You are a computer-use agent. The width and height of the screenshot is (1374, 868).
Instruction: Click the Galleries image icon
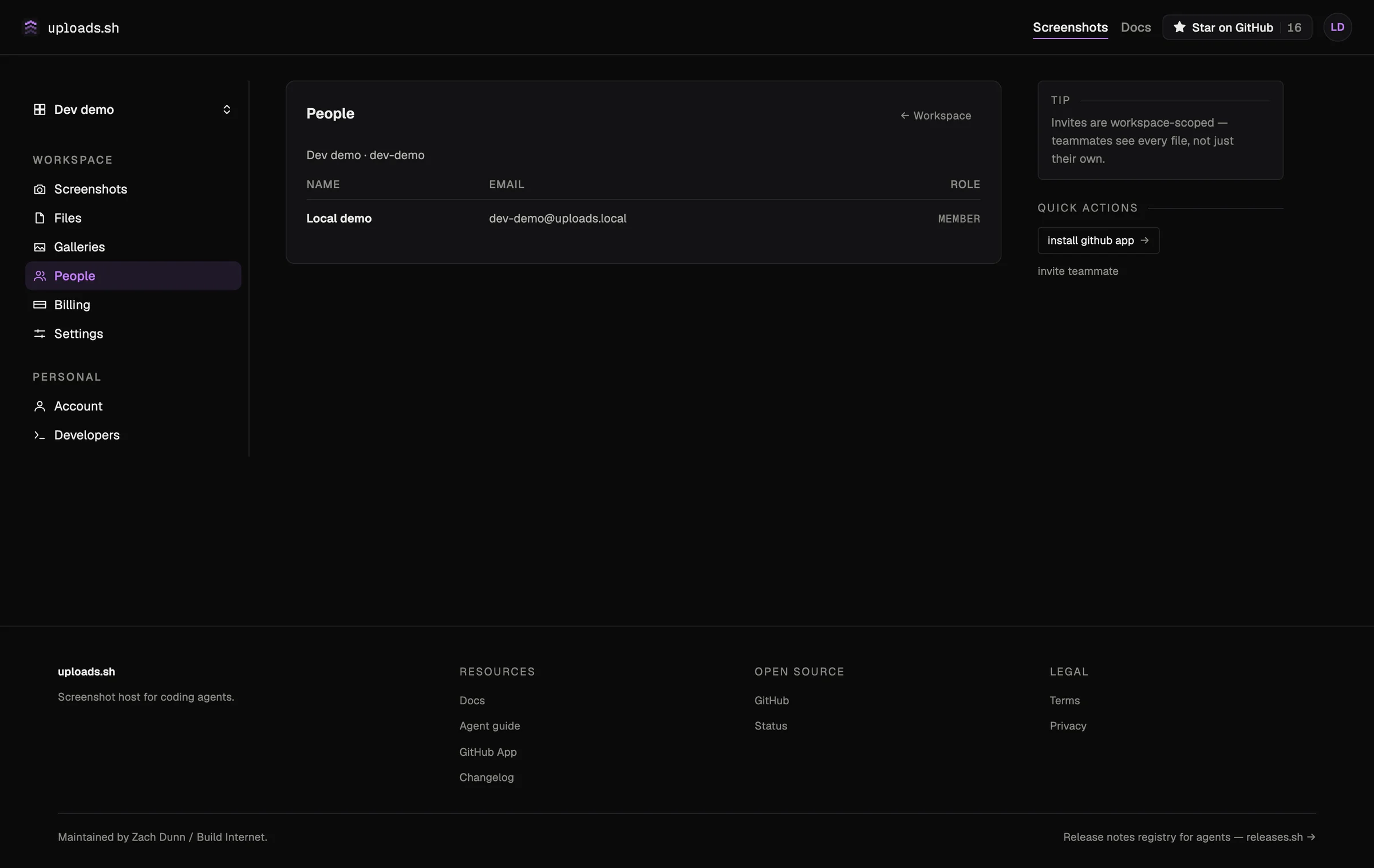point(40,247)
